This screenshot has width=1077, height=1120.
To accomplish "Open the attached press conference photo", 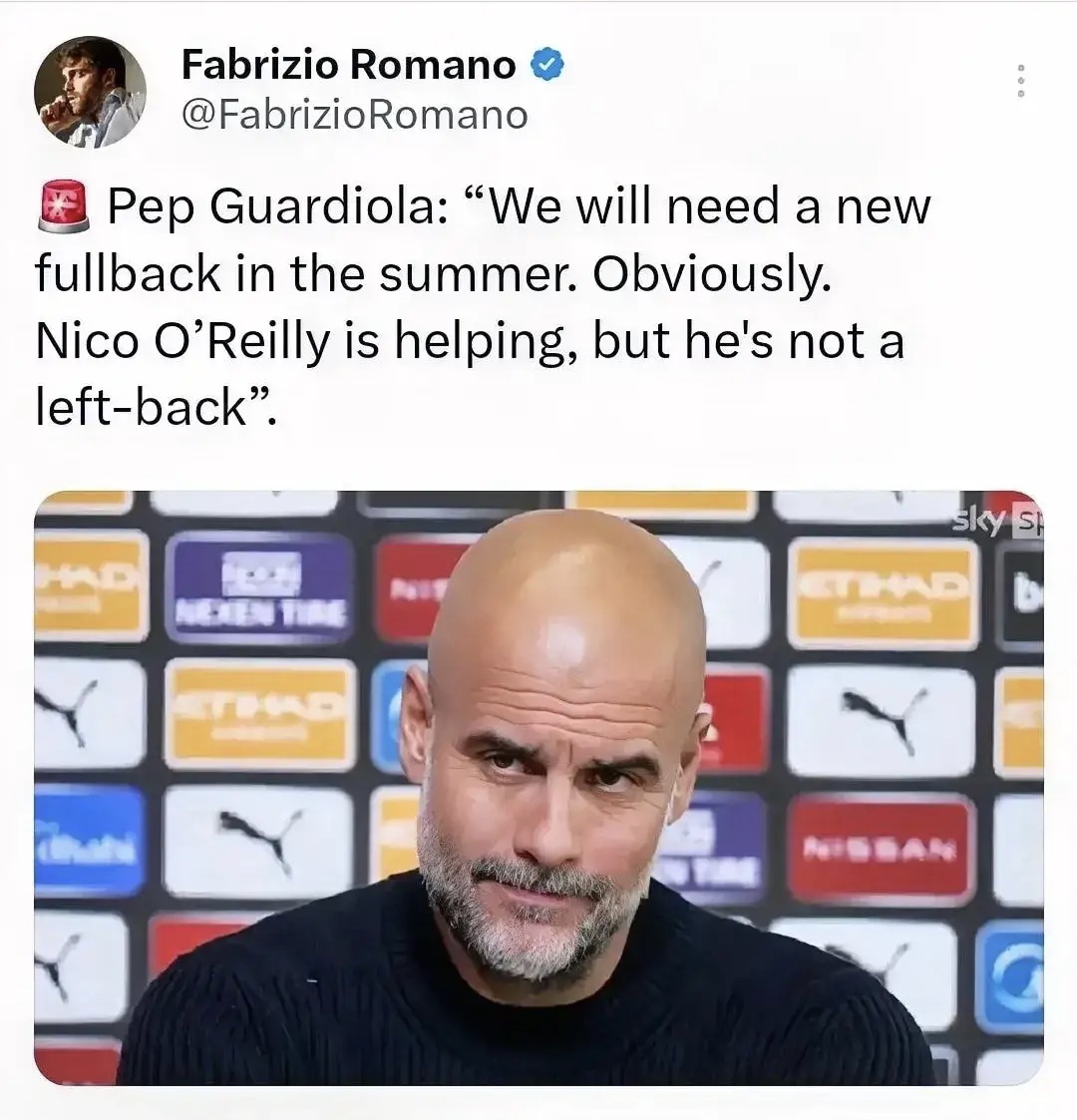I will coord(538,788).
